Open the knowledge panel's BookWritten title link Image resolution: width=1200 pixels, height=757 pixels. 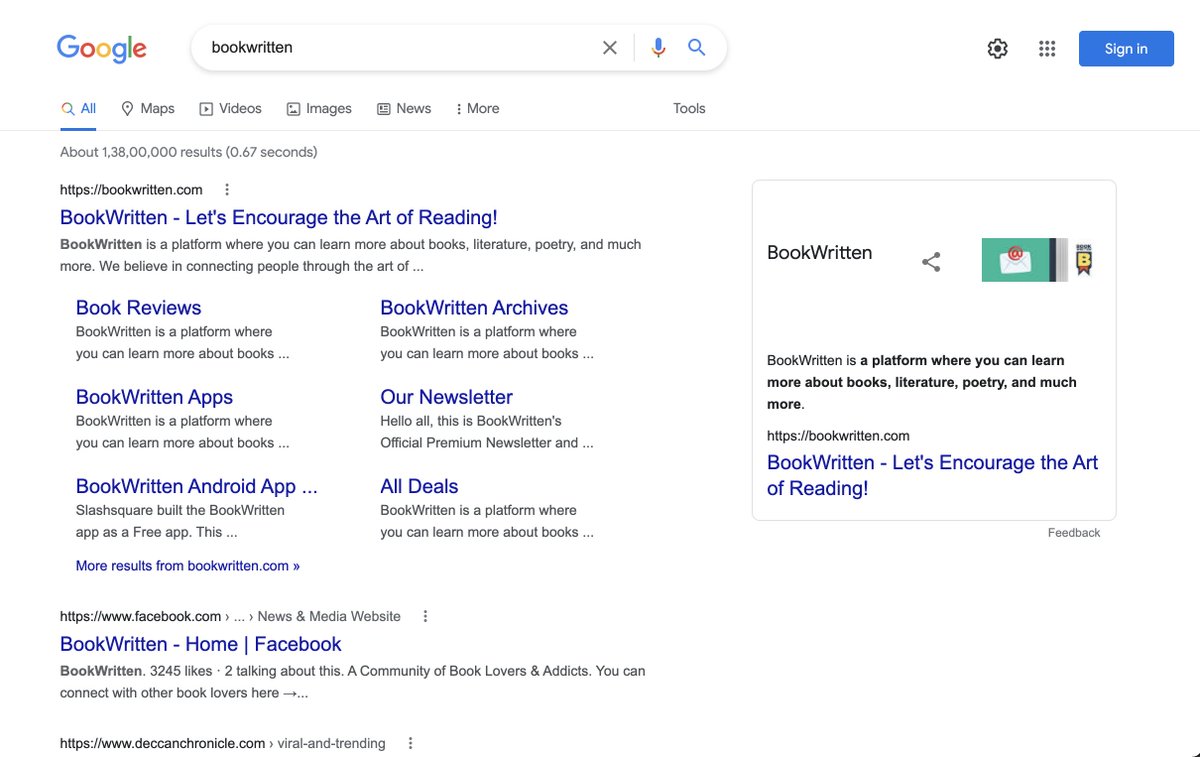pyautogui.click(x=932, y=475)
